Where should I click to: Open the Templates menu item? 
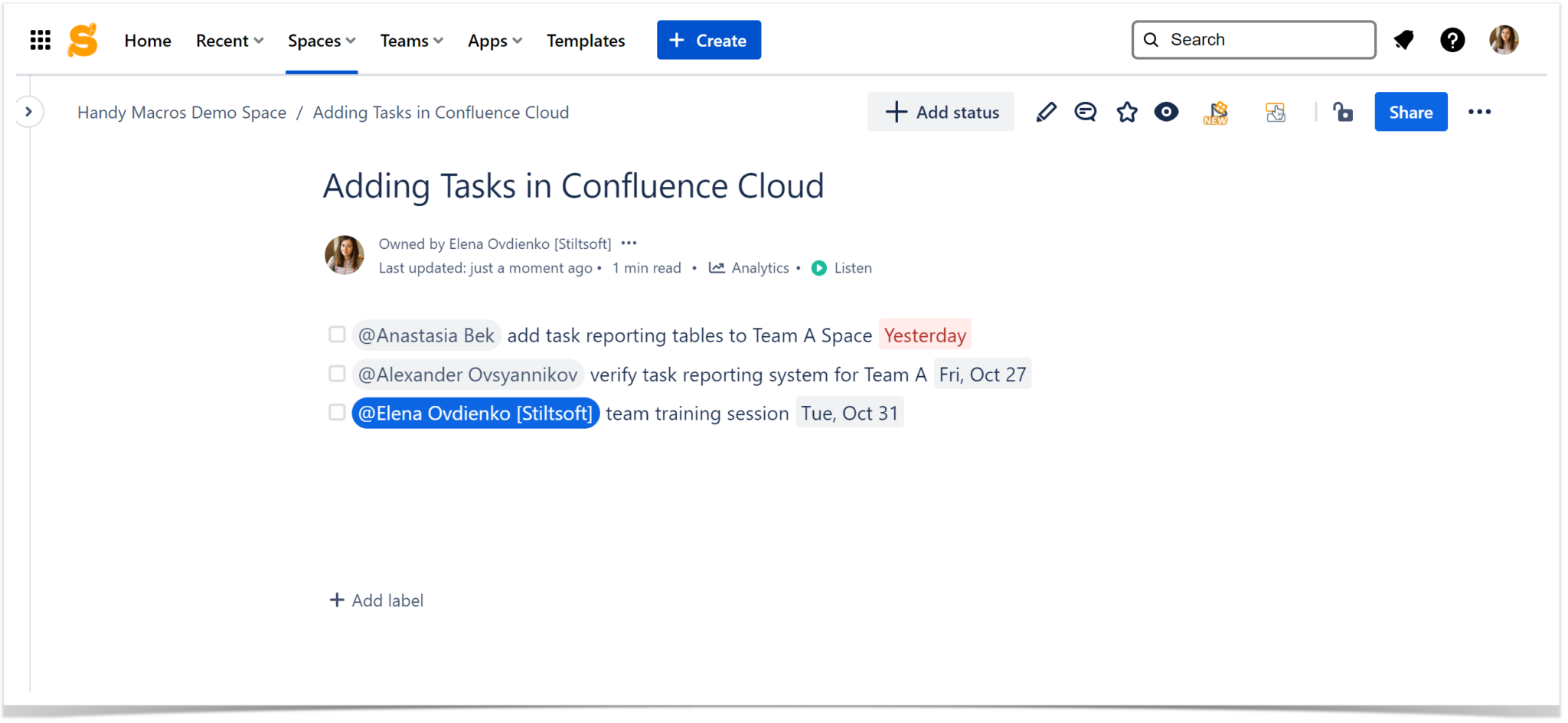coord(586,40)
